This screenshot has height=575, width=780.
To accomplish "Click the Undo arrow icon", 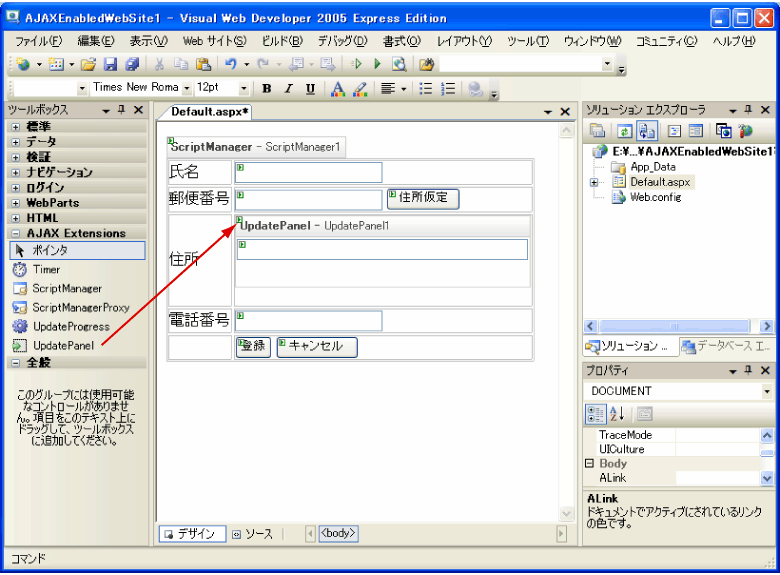I will (230, 64).
